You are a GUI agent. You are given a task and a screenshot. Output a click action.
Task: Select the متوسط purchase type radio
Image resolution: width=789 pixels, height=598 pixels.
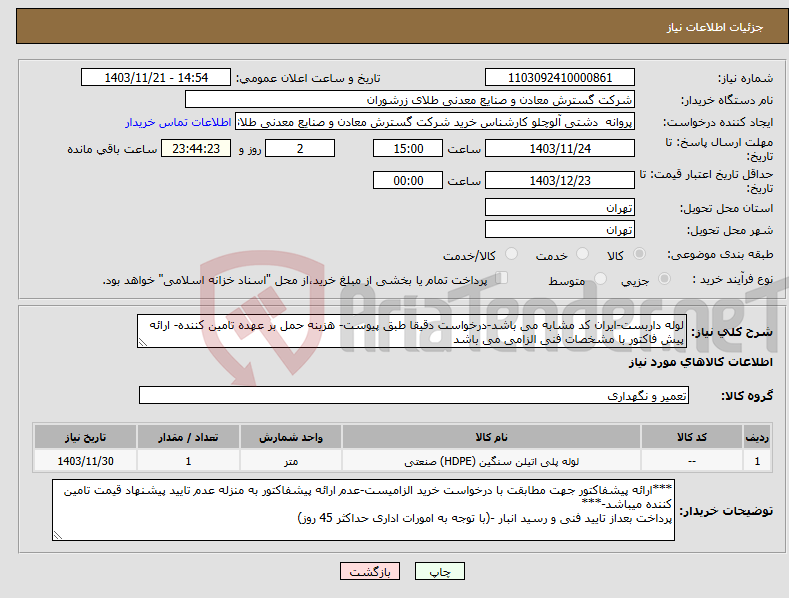[x=600, y=279]
